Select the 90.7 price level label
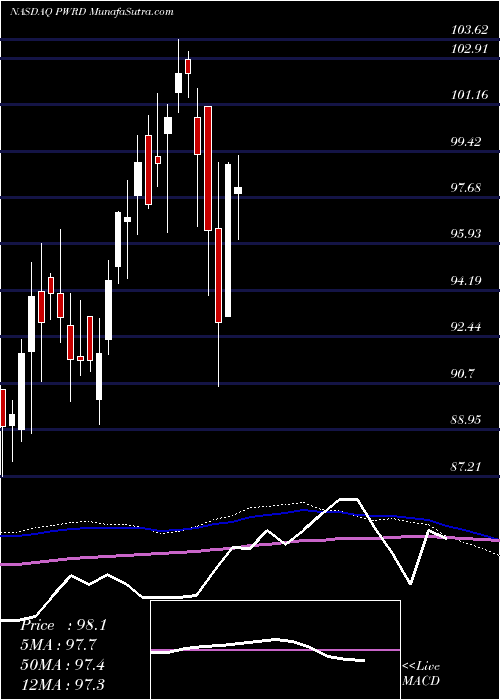Image resolution: width=500 pixels, height=700 pixels. (x=463, y=374)
